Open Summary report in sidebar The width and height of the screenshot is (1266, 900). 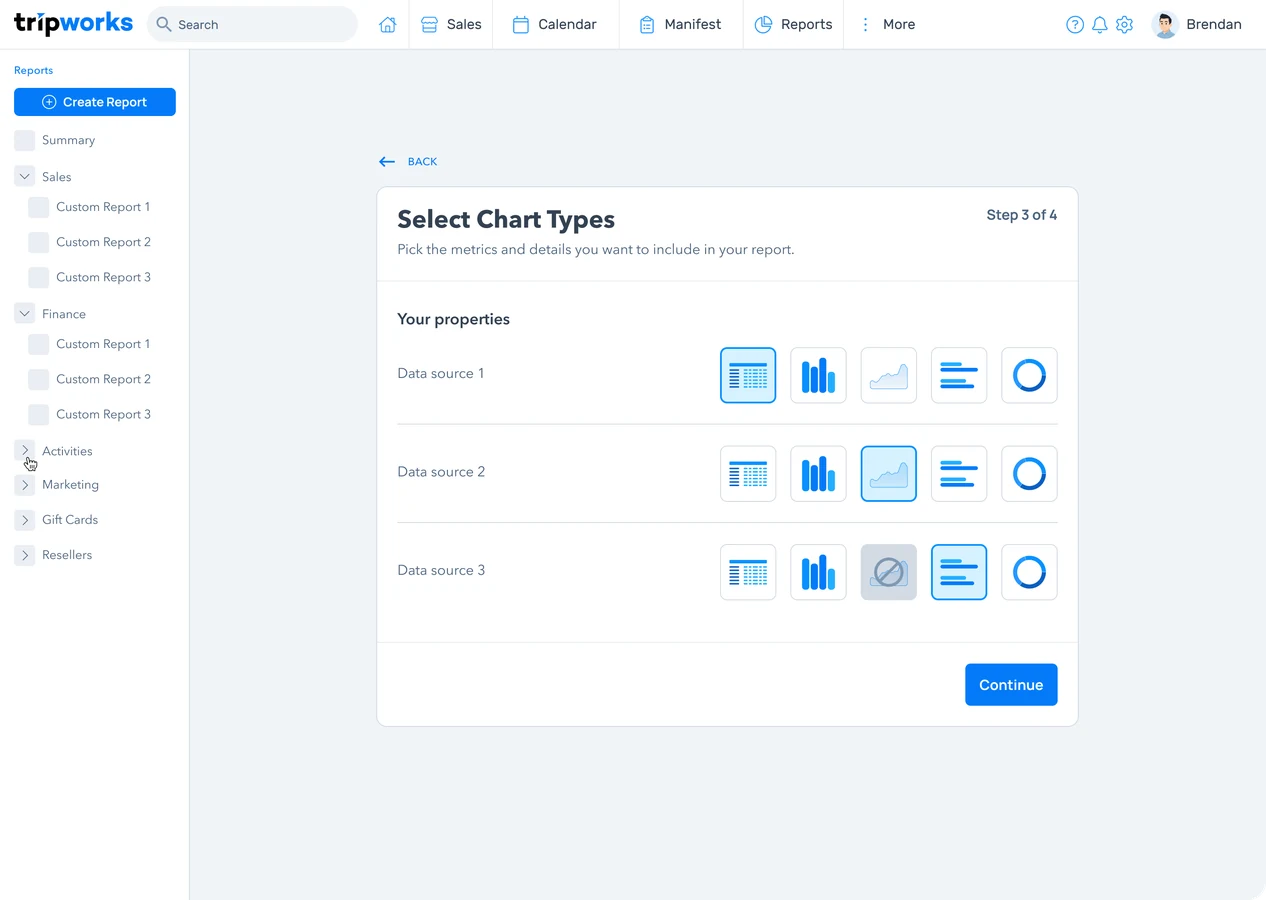coord(68,140)
